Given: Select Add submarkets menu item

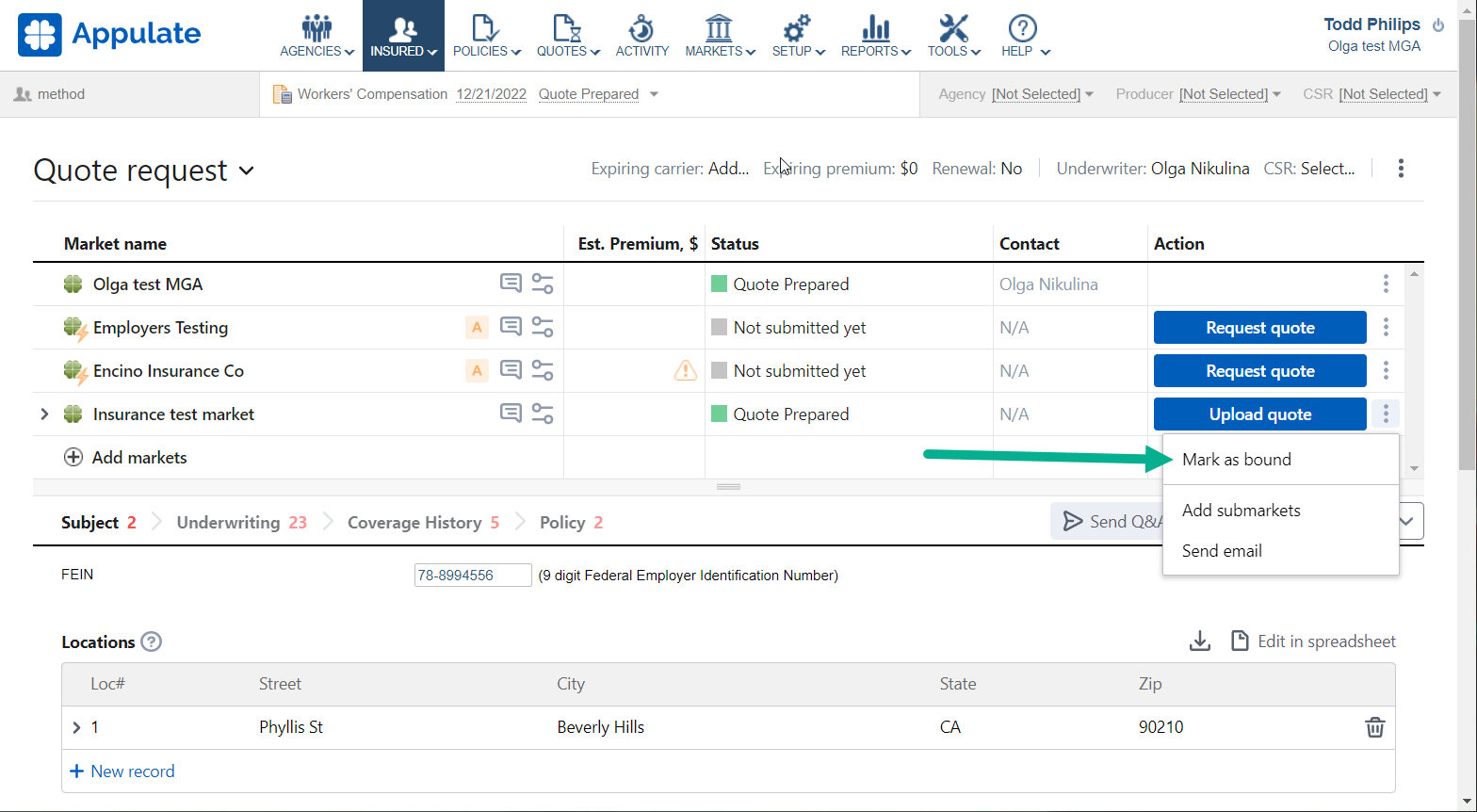Looking at the screenshot, I should click(x=1281, y=511).
